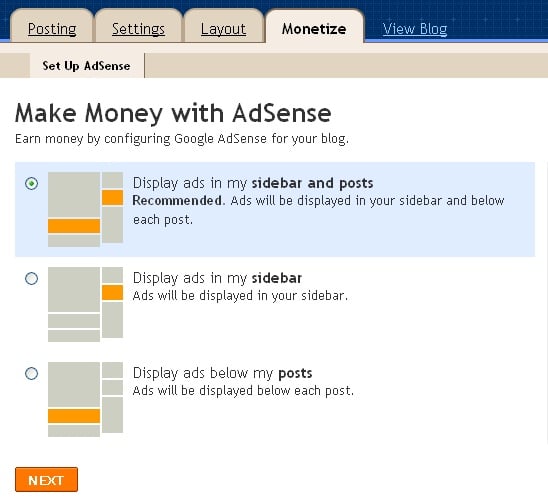Click the Make Money with AdSense heading

pyautogui.click(x=173, y=114)
